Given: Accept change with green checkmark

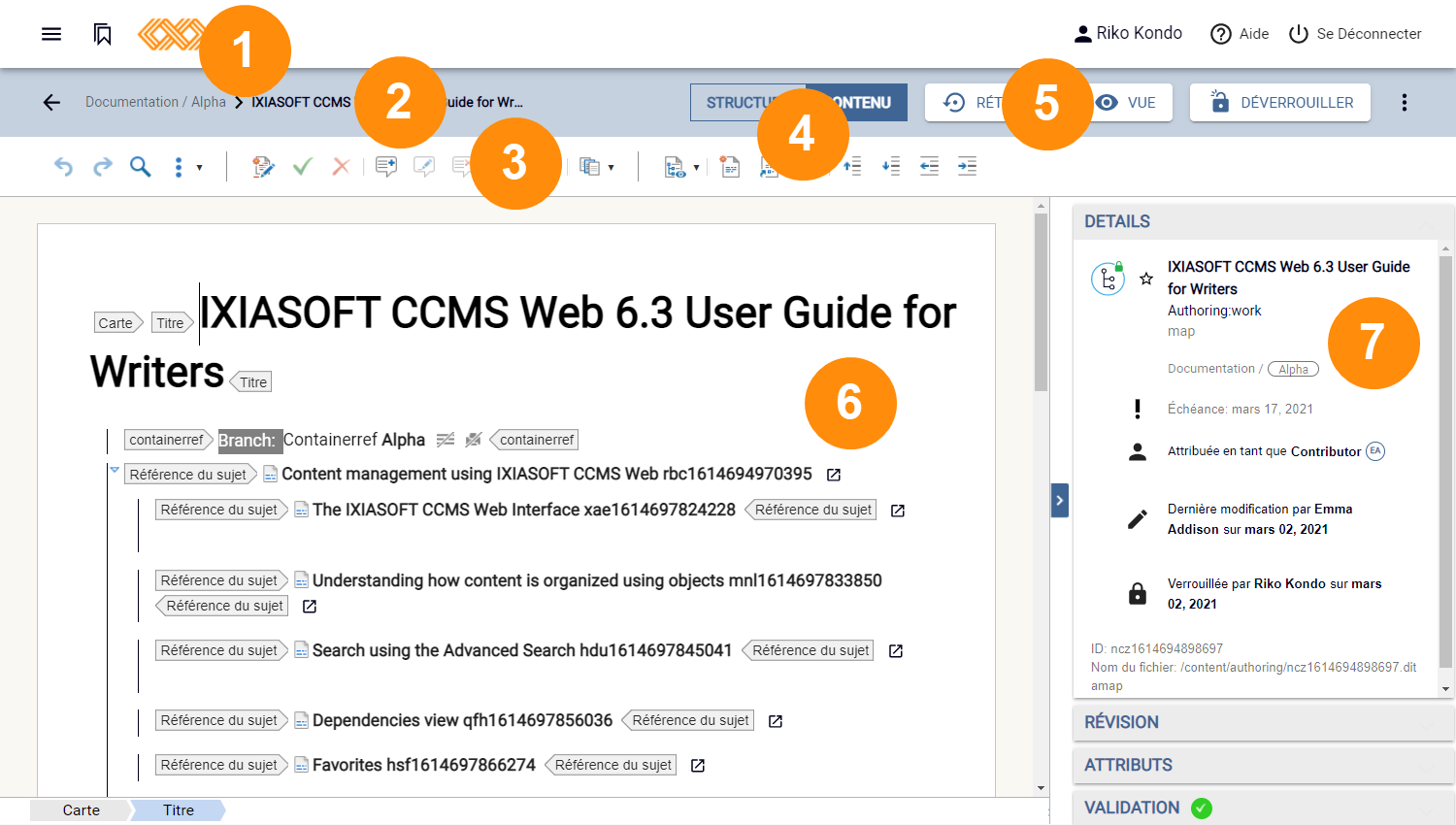Looking at the screenshot, I should tap(302, 167).
